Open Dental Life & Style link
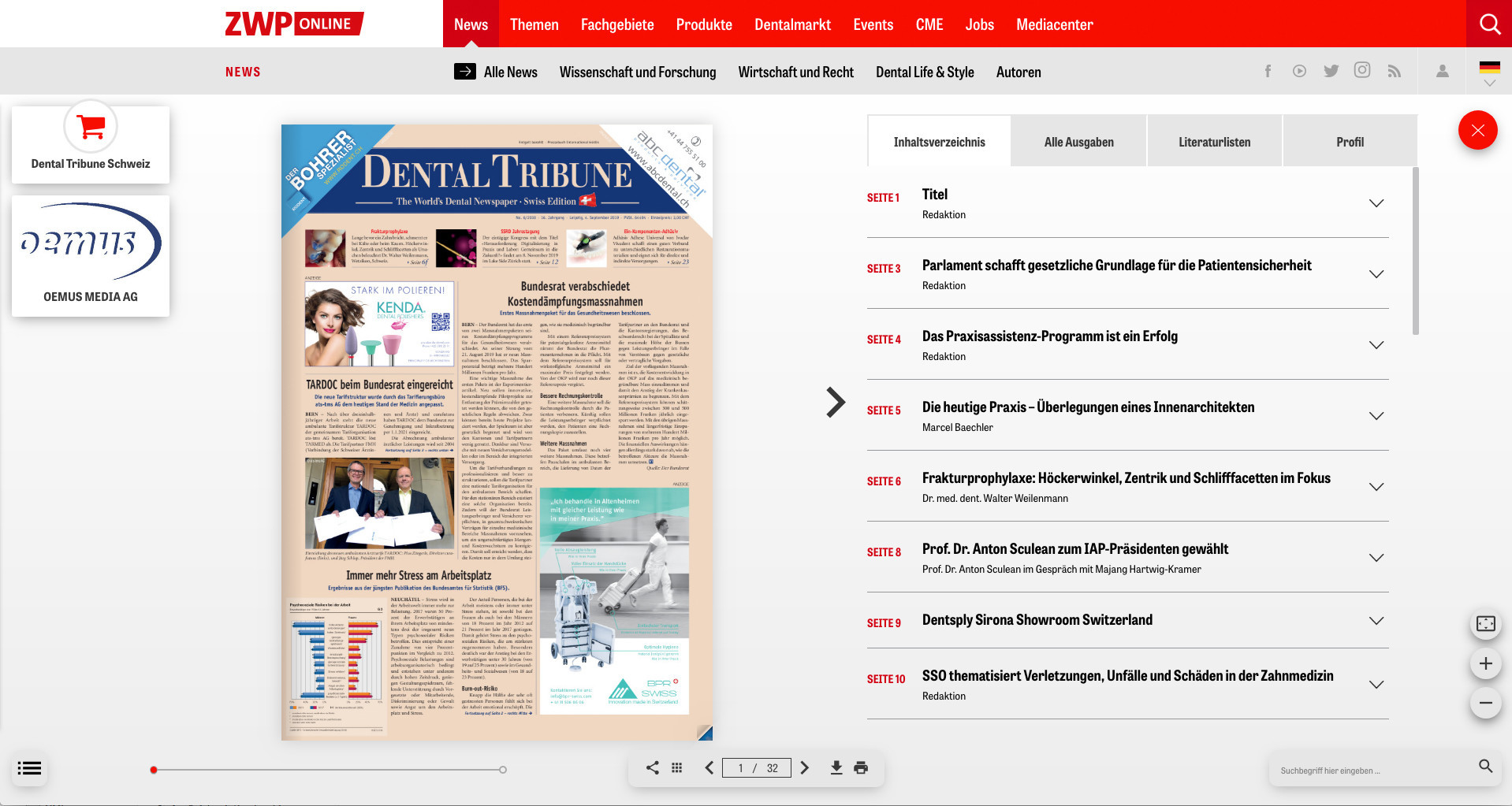This screenshot has height=806, width=1512. click(x=925, y=72)
